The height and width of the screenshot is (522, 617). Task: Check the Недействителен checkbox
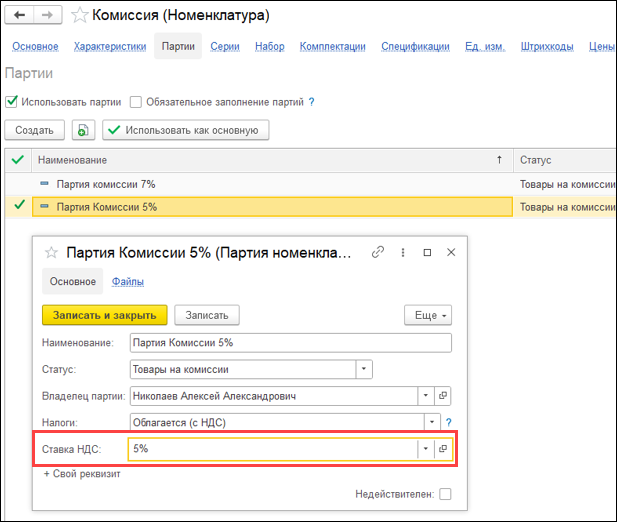tap(445, 494)
